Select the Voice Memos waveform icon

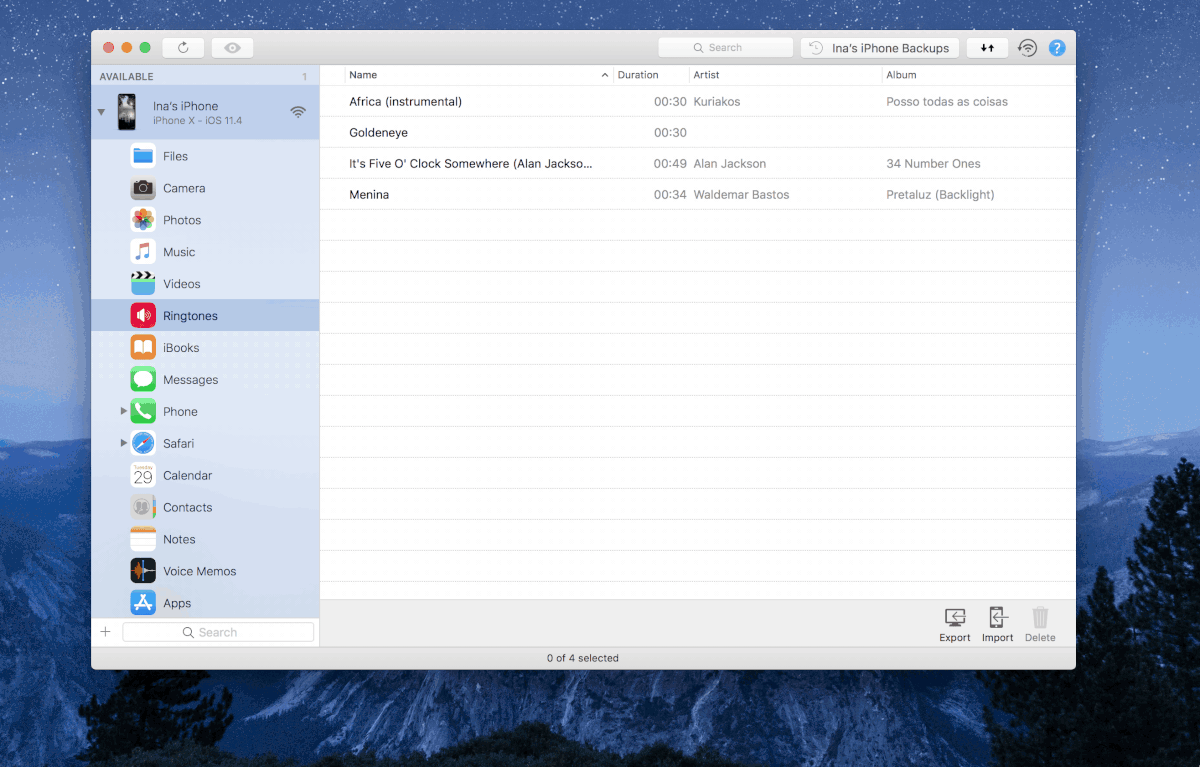143,571
